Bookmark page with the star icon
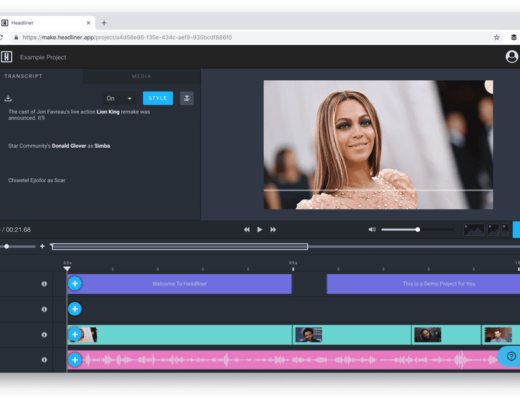Viewport: 520px width, 400px height. pos(497,37)
